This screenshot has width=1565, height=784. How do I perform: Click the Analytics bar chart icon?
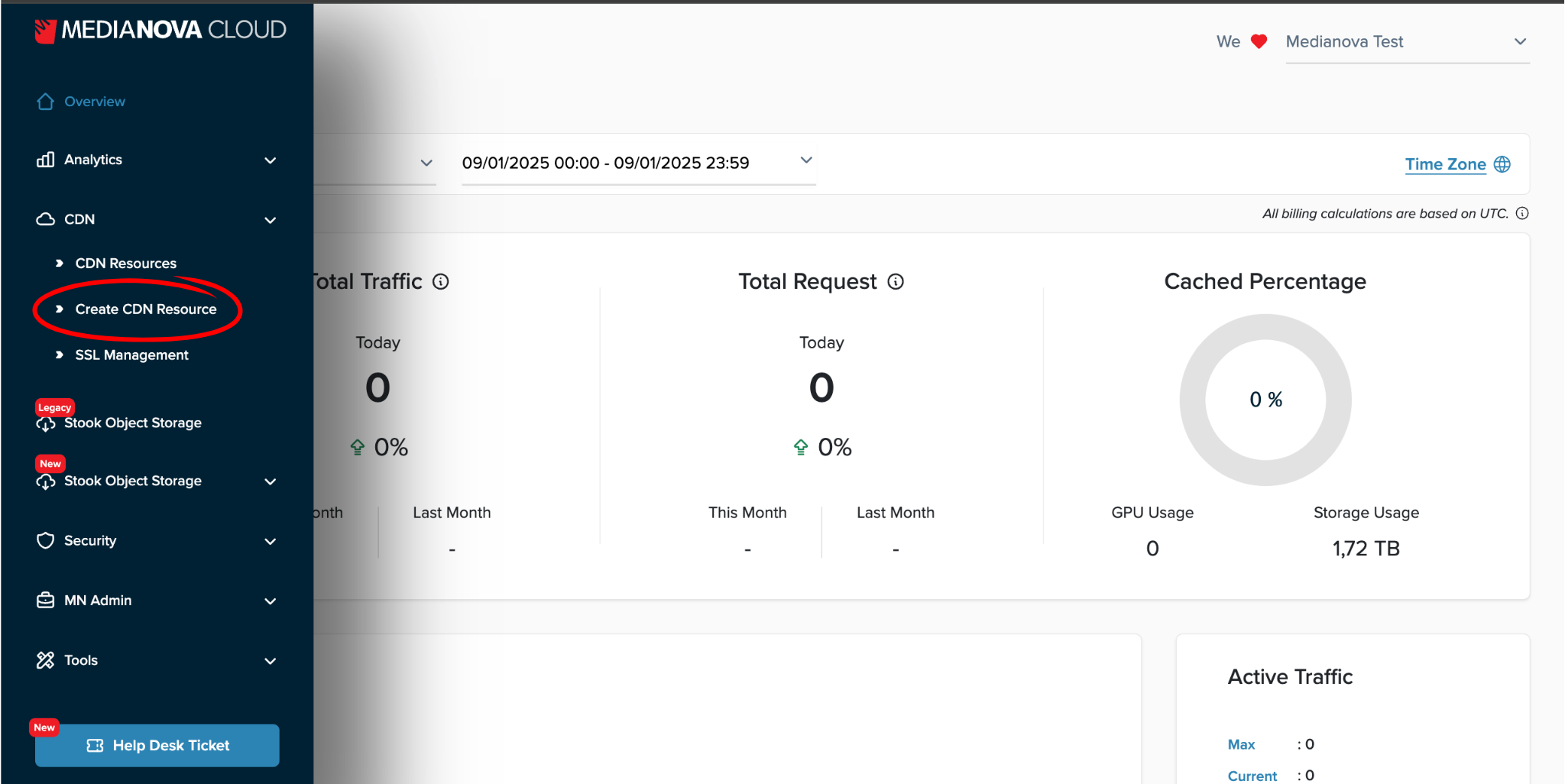[46, 160]
